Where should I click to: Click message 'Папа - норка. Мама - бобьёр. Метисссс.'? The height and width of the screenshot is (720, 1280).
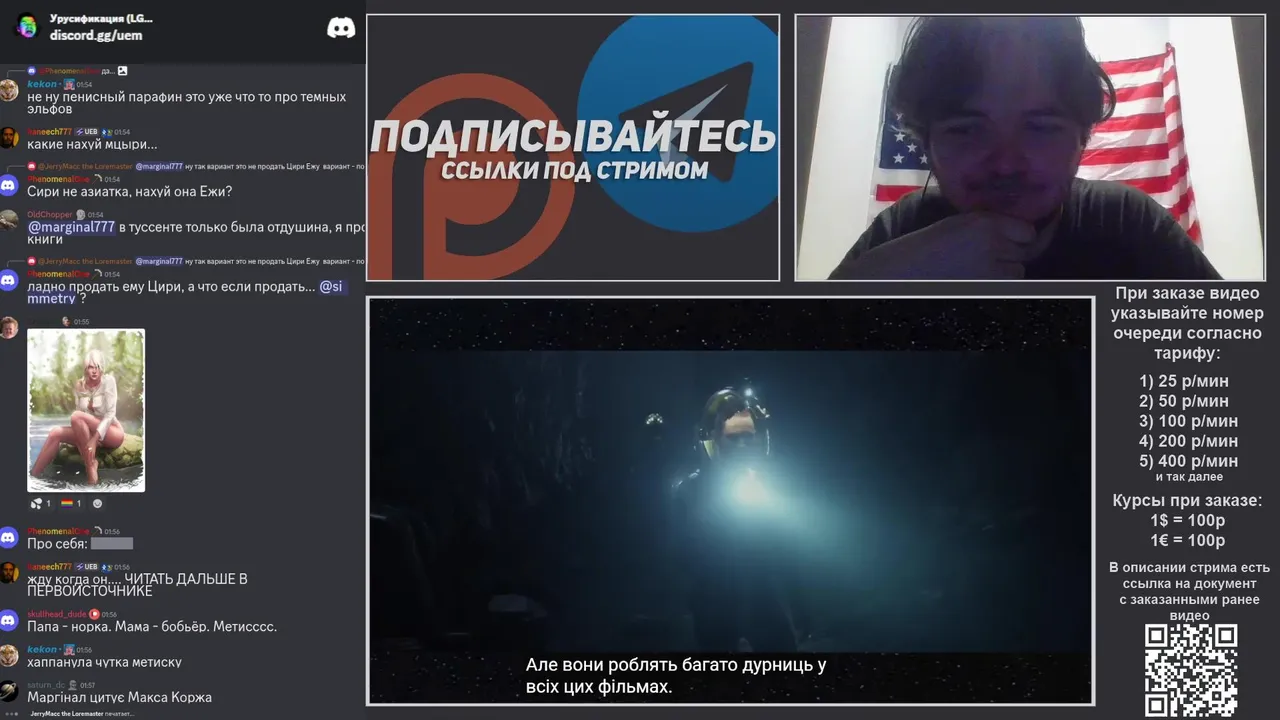click(x=152, y=627)
